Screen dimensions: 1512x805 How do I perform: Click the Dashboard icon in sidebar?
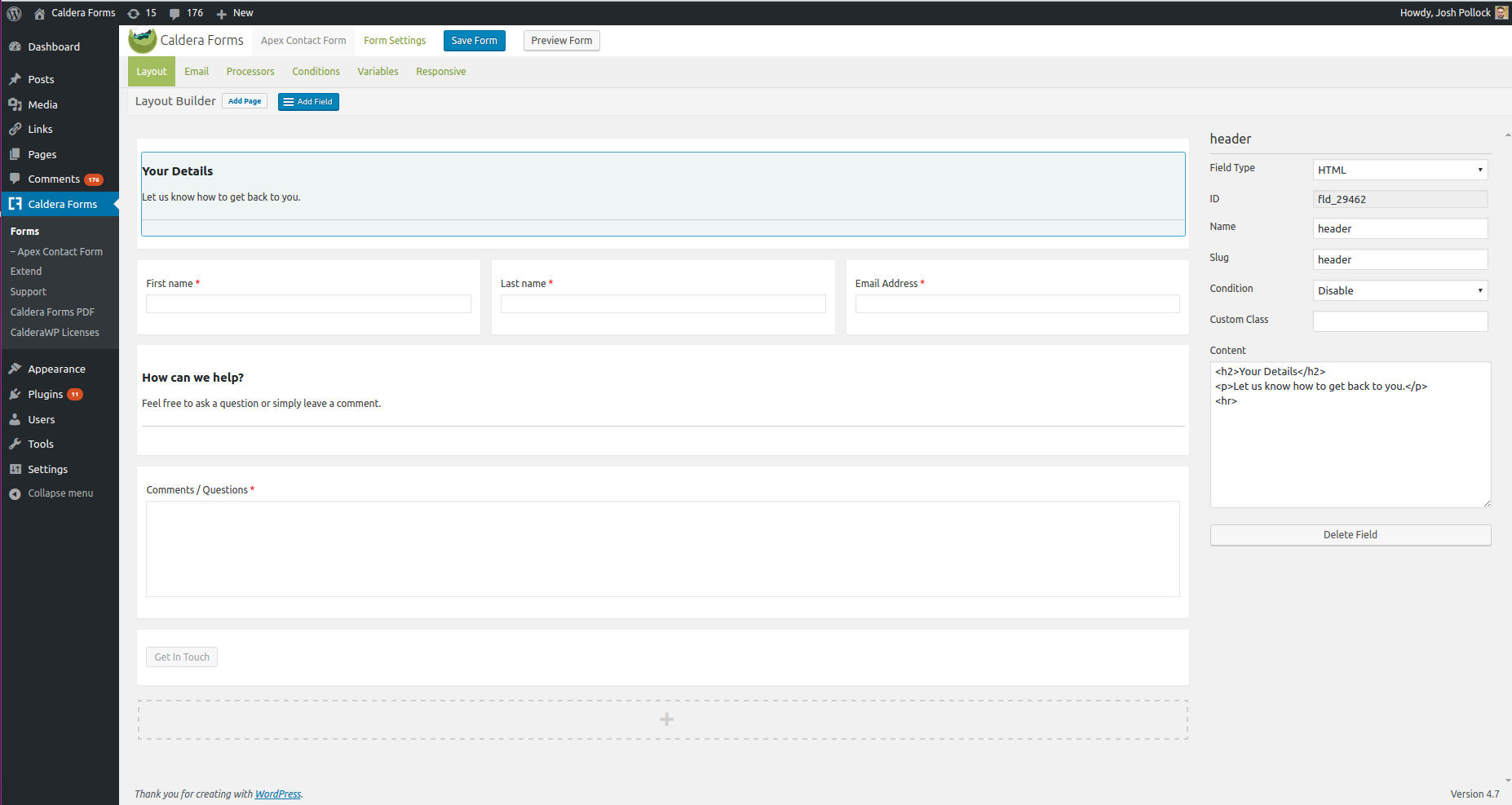(15, 46)
